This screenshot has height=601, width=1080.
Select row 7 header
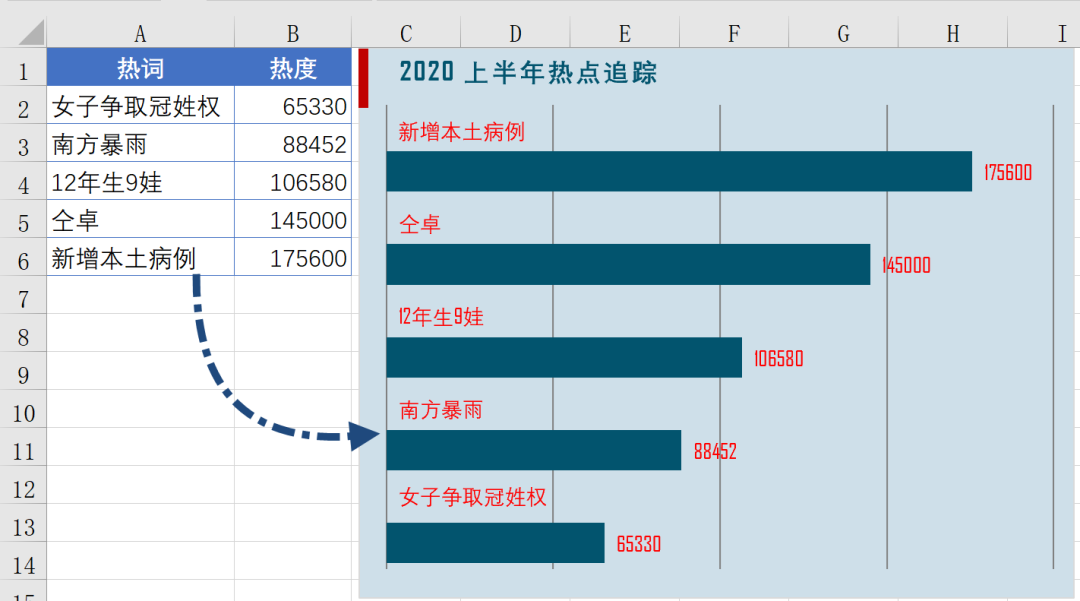(x=22, y=297)
